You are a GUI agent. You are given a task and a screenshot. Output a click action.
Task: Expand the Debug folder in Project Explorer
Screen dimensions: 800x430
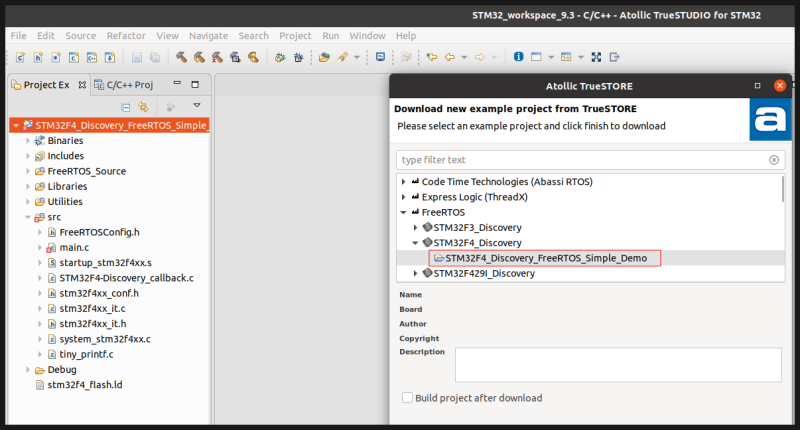point(28,369)
